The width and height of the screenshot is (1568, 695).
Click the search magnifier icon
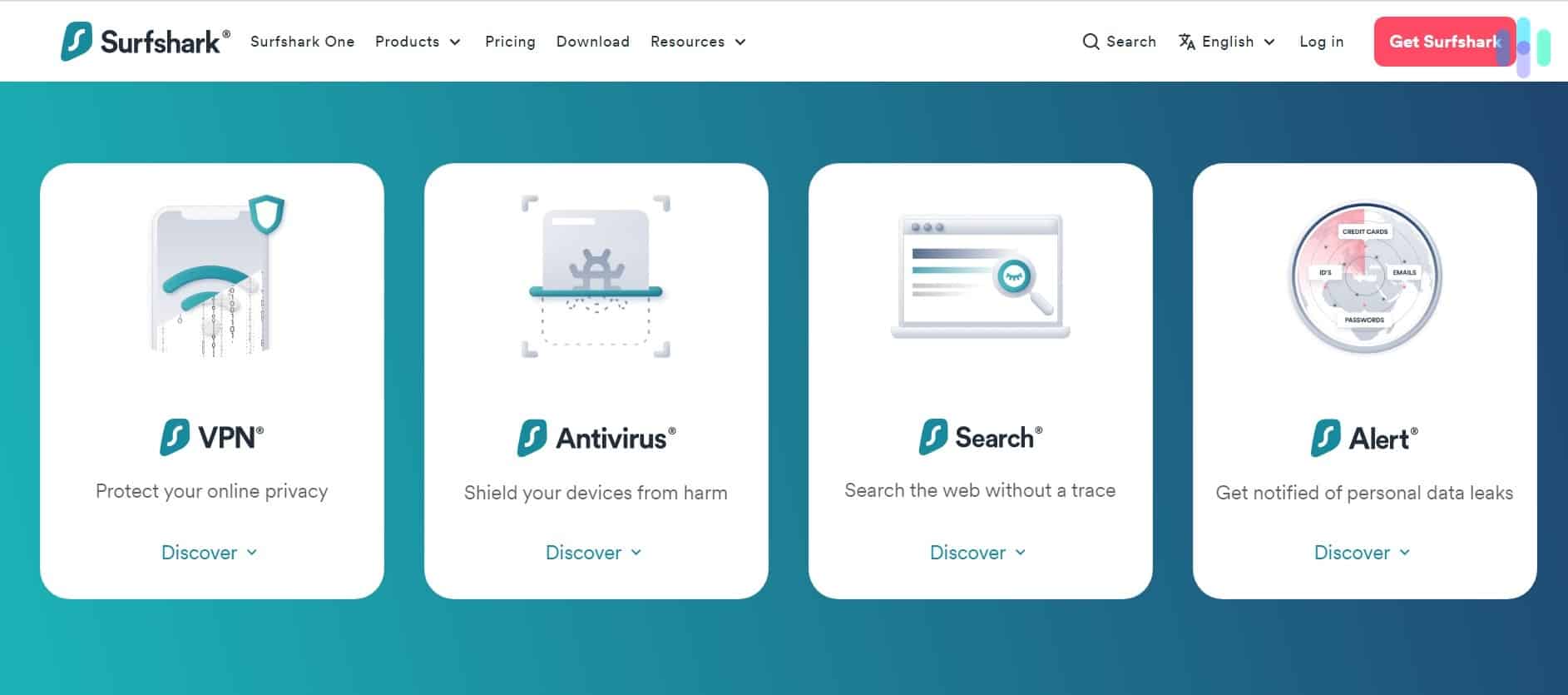(1090, 42)
